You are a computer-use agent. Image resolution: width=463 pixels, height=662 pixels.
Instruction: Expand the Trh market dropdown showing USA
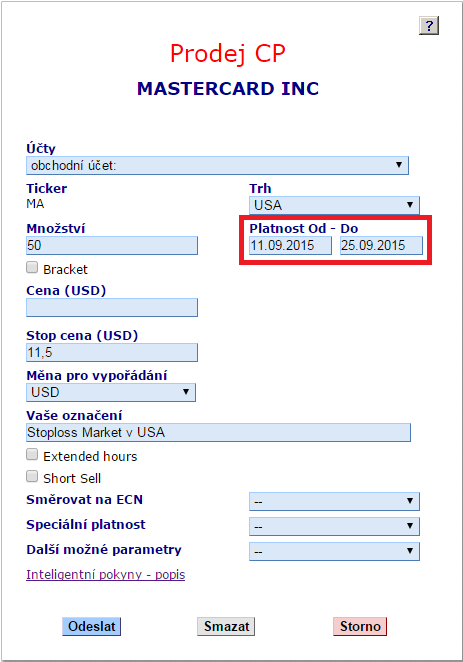point(334,205)
